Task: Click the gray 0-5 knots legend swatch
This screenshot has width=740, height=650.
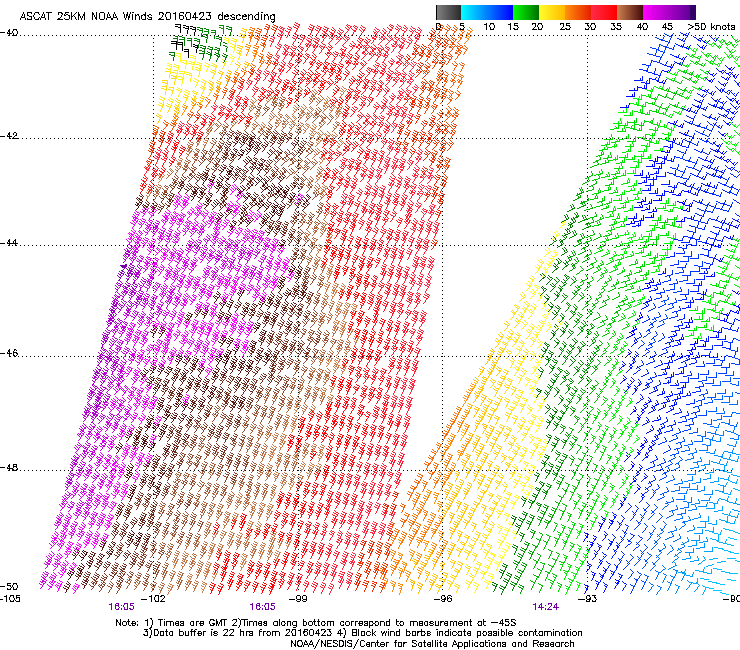Action: (448, 12)
